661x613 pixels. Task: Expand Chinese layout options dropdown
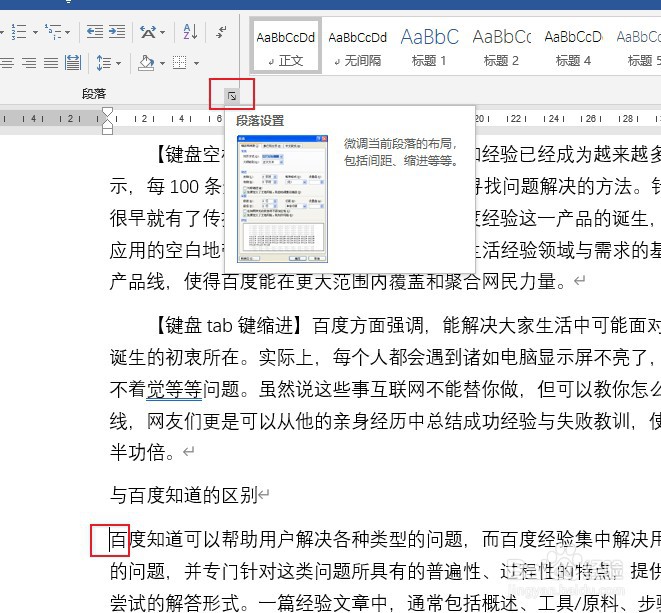163,32
